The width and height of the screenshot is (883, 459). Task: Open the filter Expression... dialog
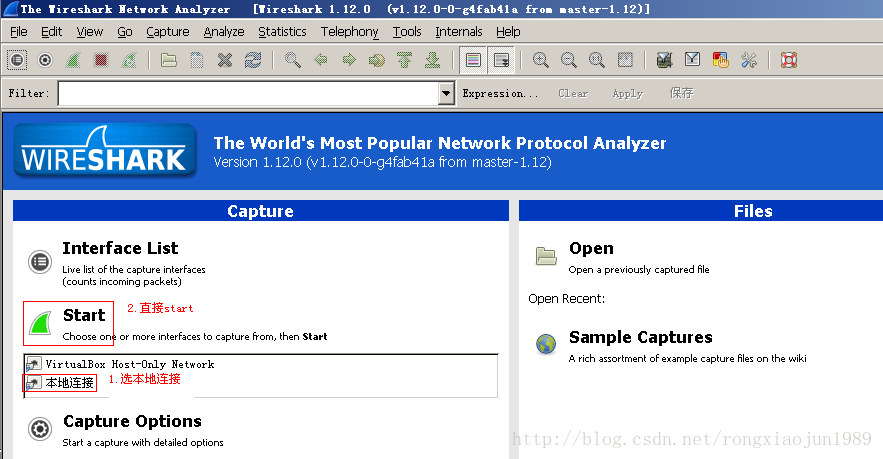(500, 93)
